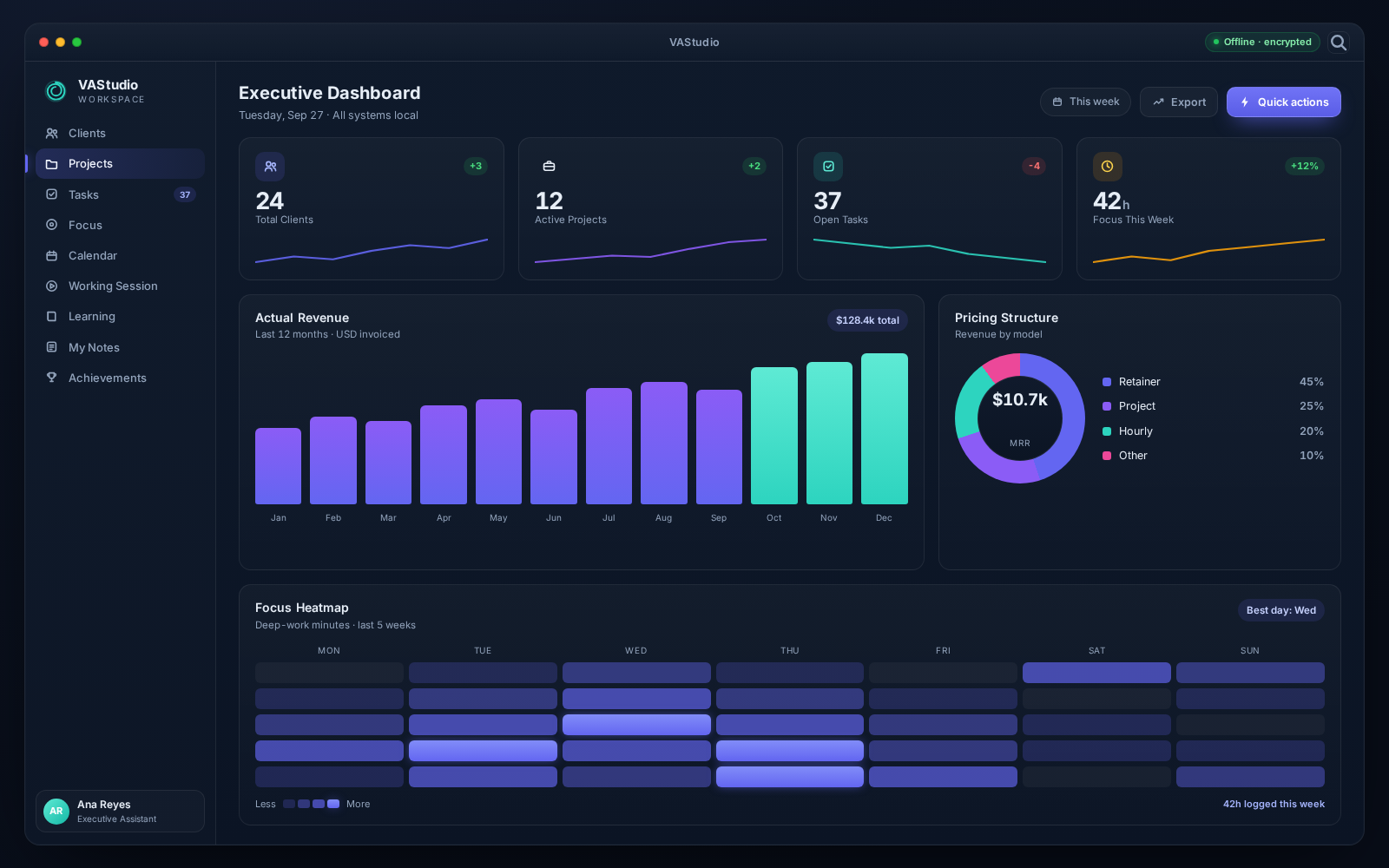The width and height of the screenshot is (1389, 868).
Task: Click the December revenue bar
Action: point(885,429)
